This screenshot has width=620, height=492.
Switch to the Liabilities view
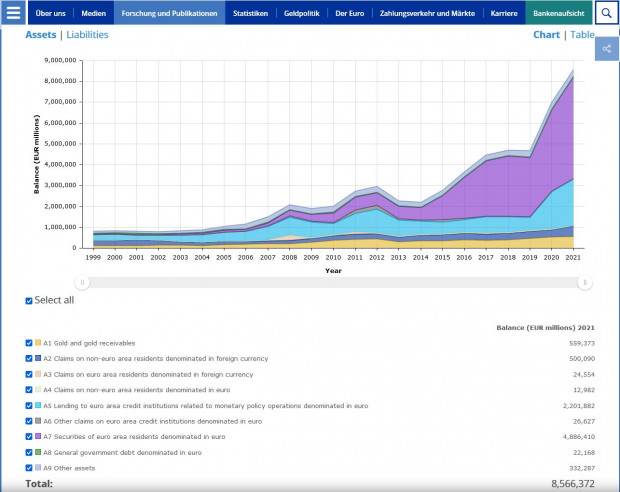(87, 35)
